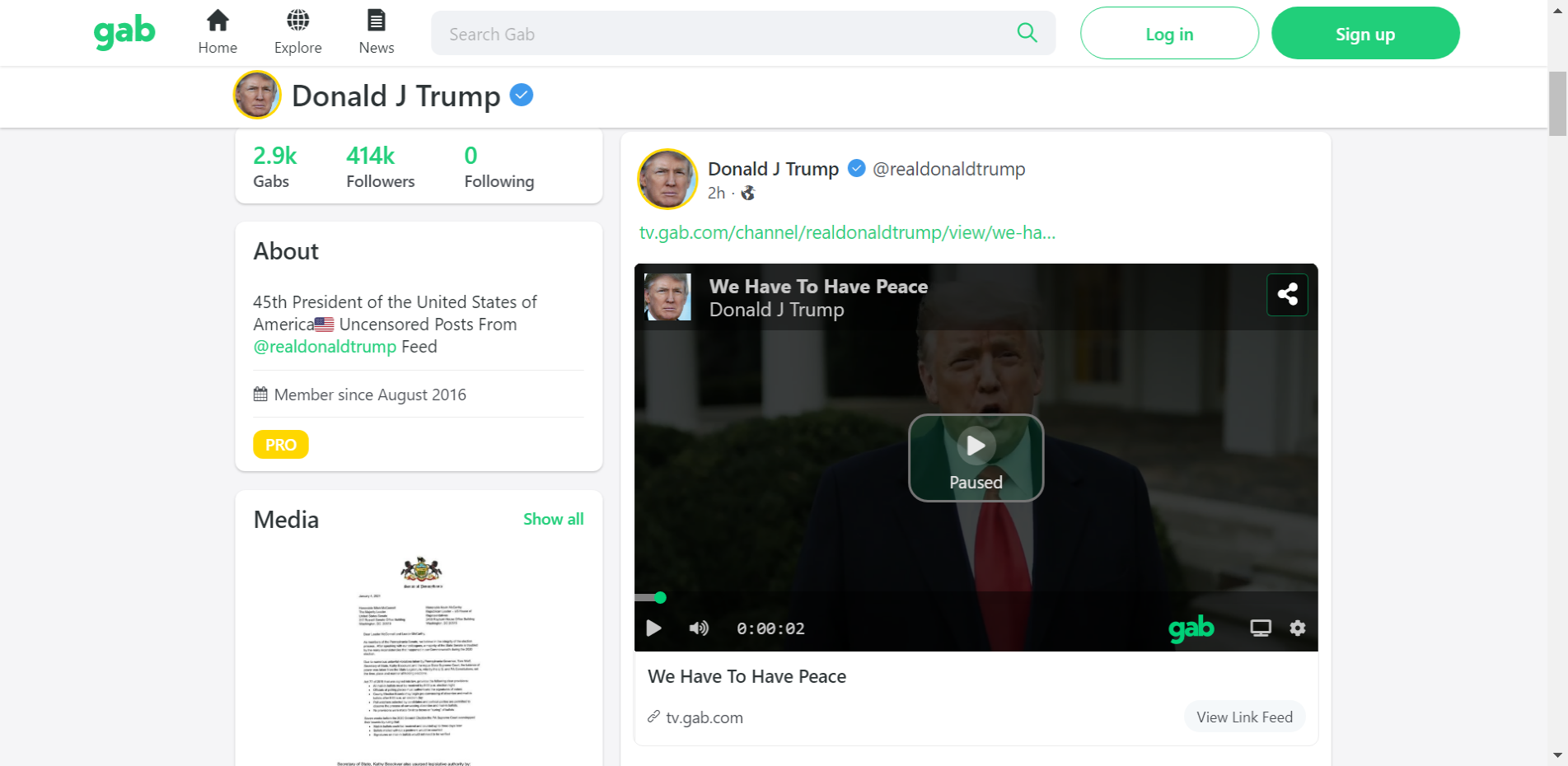The width and height of the screenshot is (1568, 766).
Task: Click the View Link Feed button
Action: [1244, 717]
